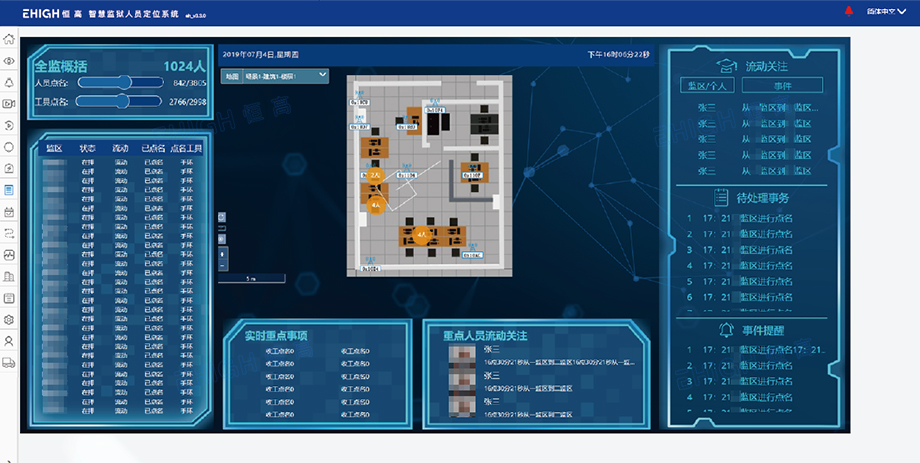Click the 事件 filter button
This screenshot has width=920, height=463.
pos(782,86)
